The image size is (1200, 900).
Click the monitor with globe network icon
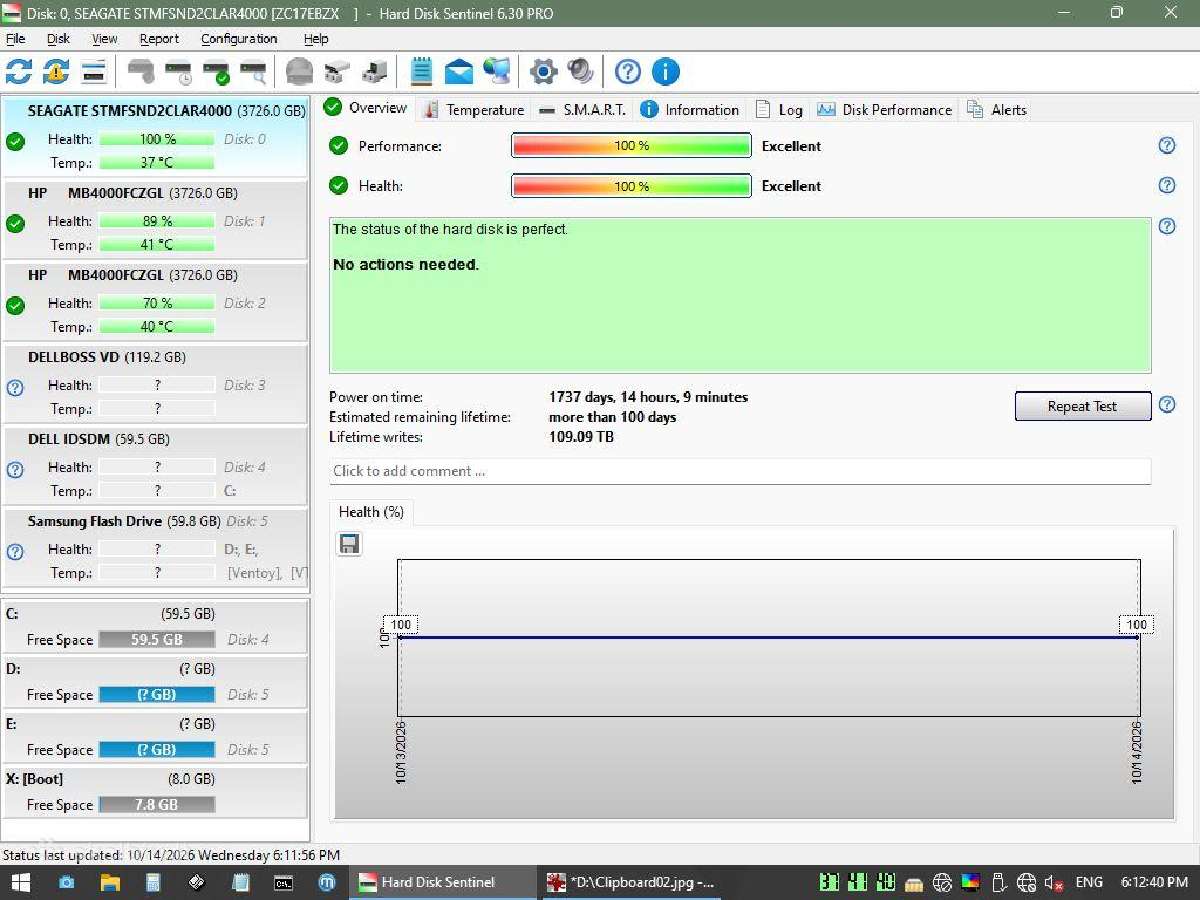click(x=497, y=72)
